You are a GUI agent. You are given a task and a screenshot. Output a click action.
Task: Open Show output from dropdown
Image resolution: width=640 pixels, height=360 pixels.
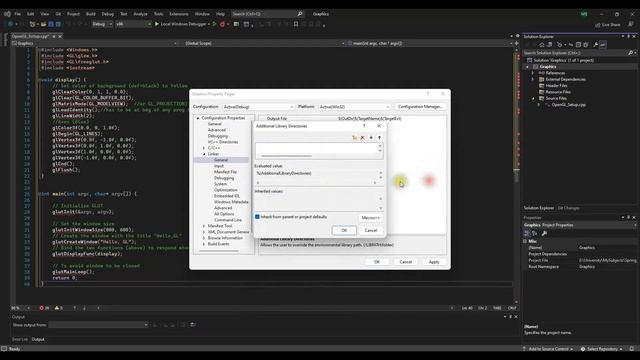pos(98,325)
